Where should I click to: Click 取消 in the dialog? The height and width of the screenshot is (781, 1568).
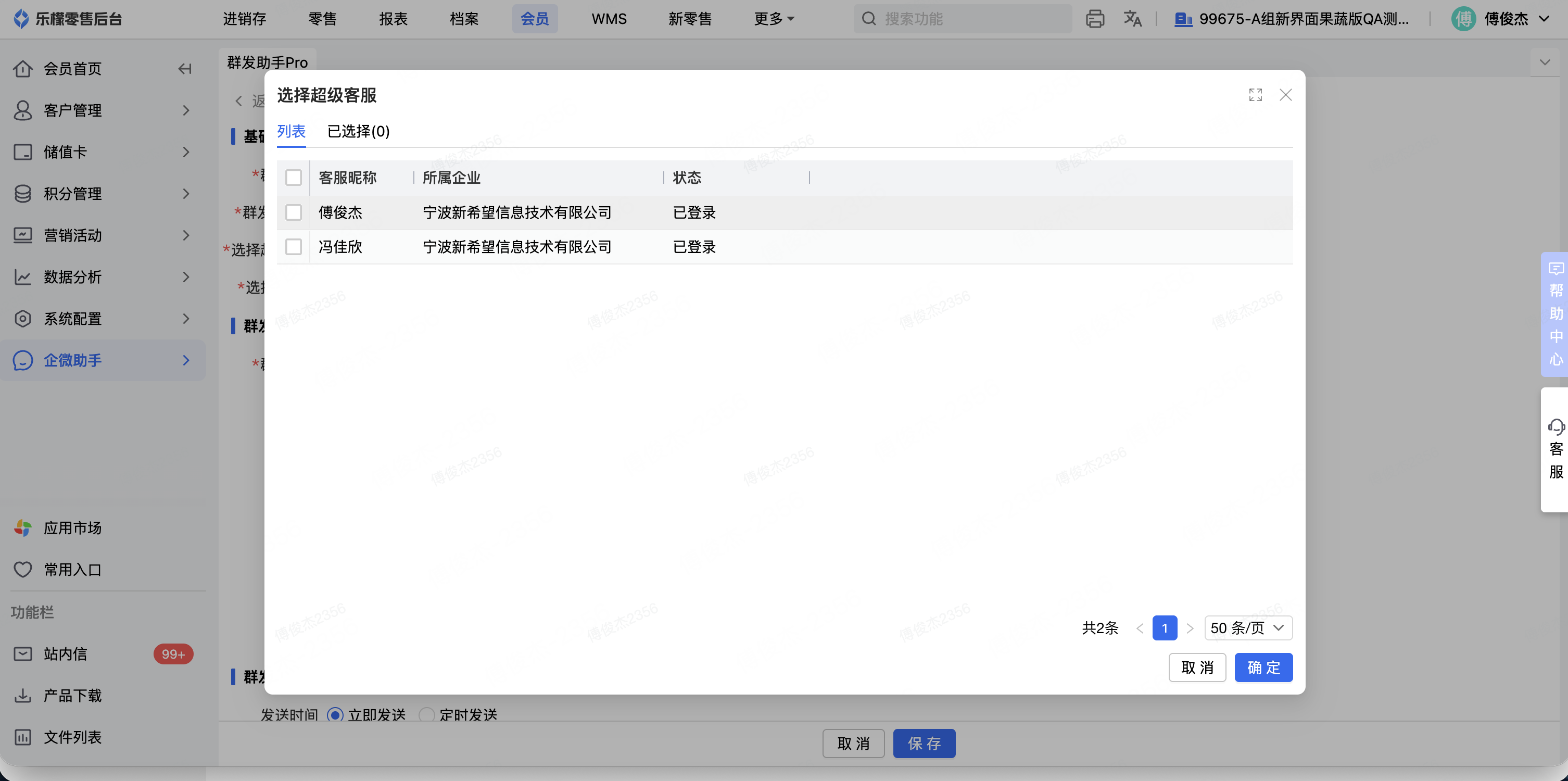[1197, 667]
